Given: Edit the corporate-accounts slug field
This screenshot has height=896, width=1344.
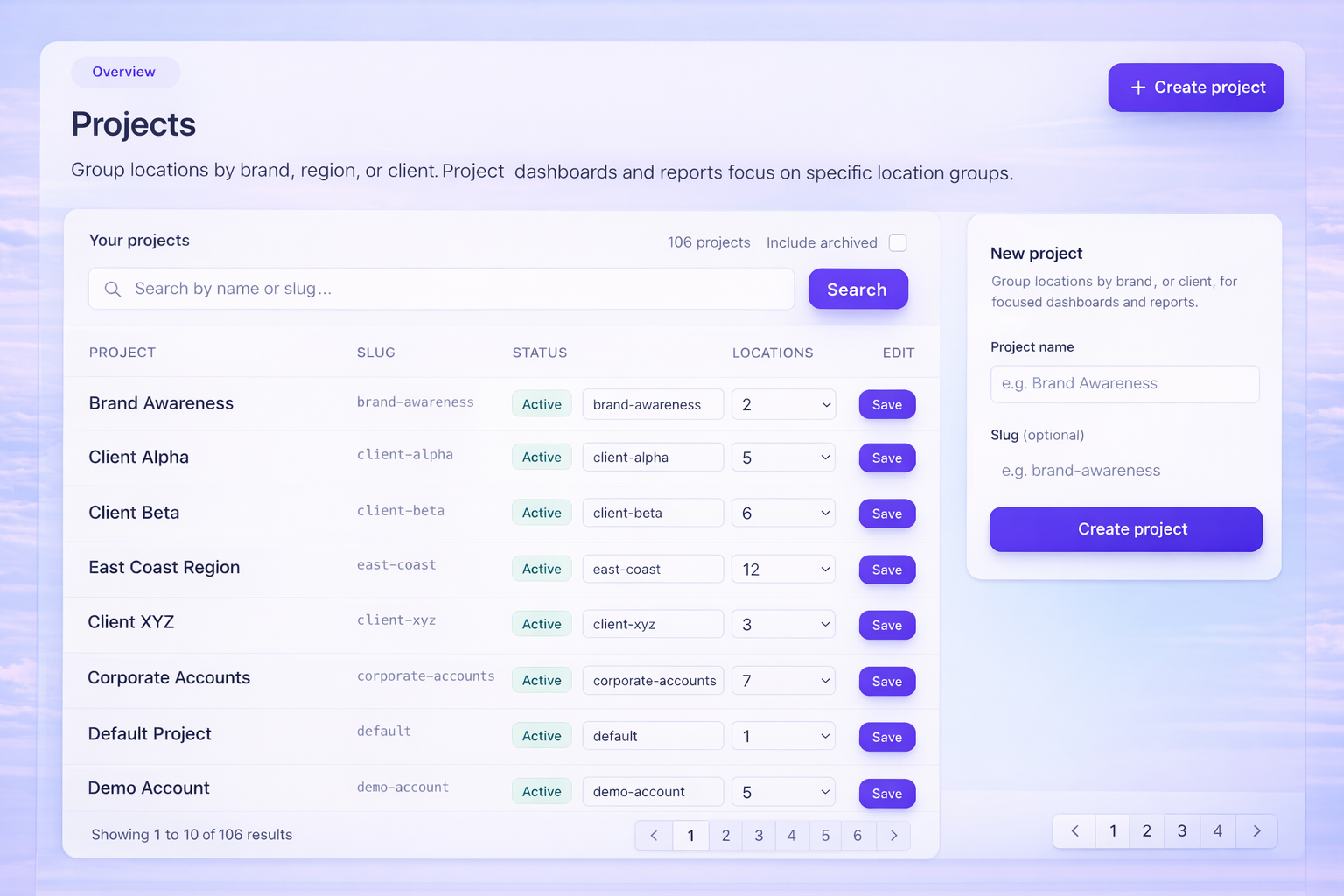Looking at the screenshot, I should coord(653,681).
